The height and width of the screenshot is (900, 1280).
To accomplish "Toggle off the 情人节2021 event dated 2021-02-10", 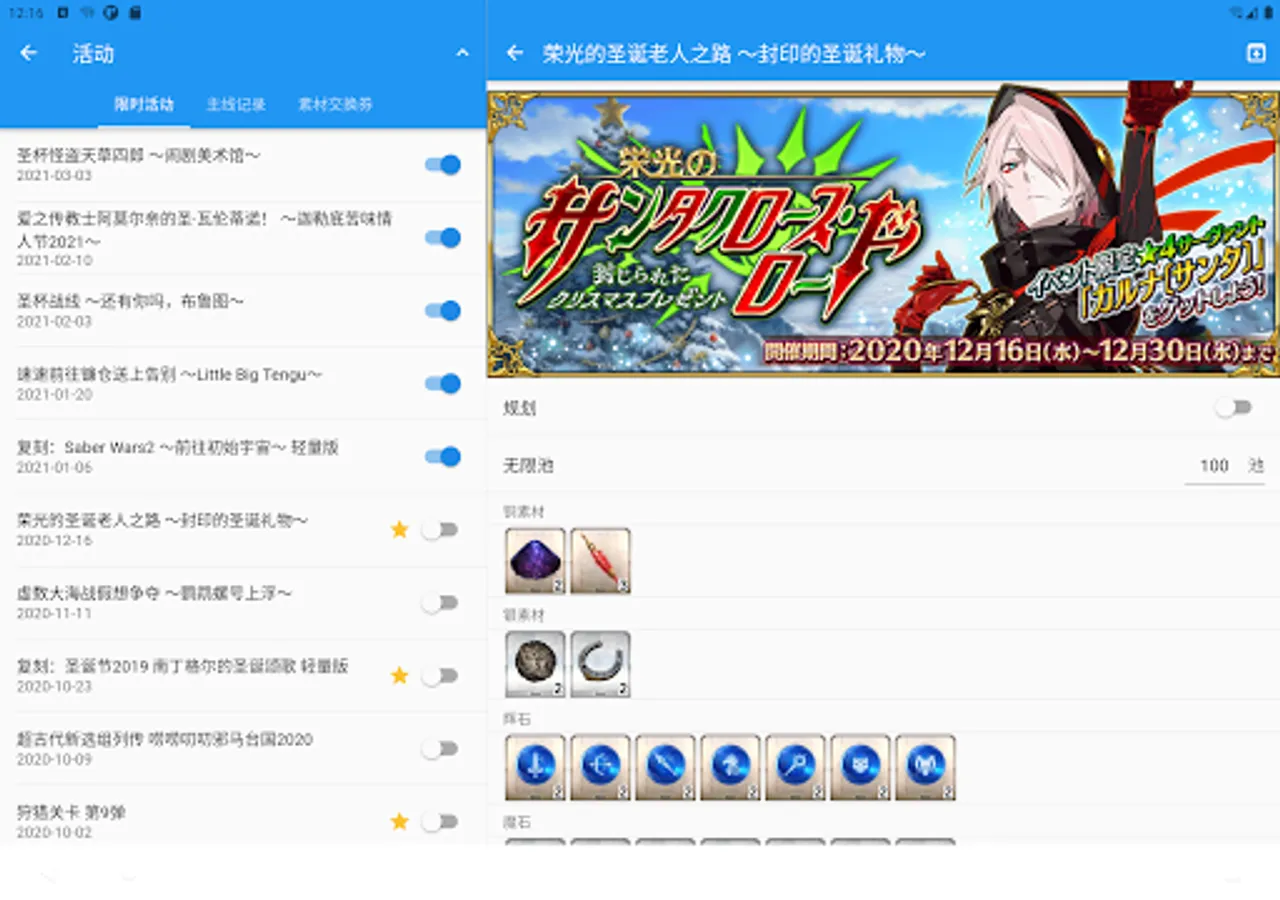I will [x=443, y=238].
